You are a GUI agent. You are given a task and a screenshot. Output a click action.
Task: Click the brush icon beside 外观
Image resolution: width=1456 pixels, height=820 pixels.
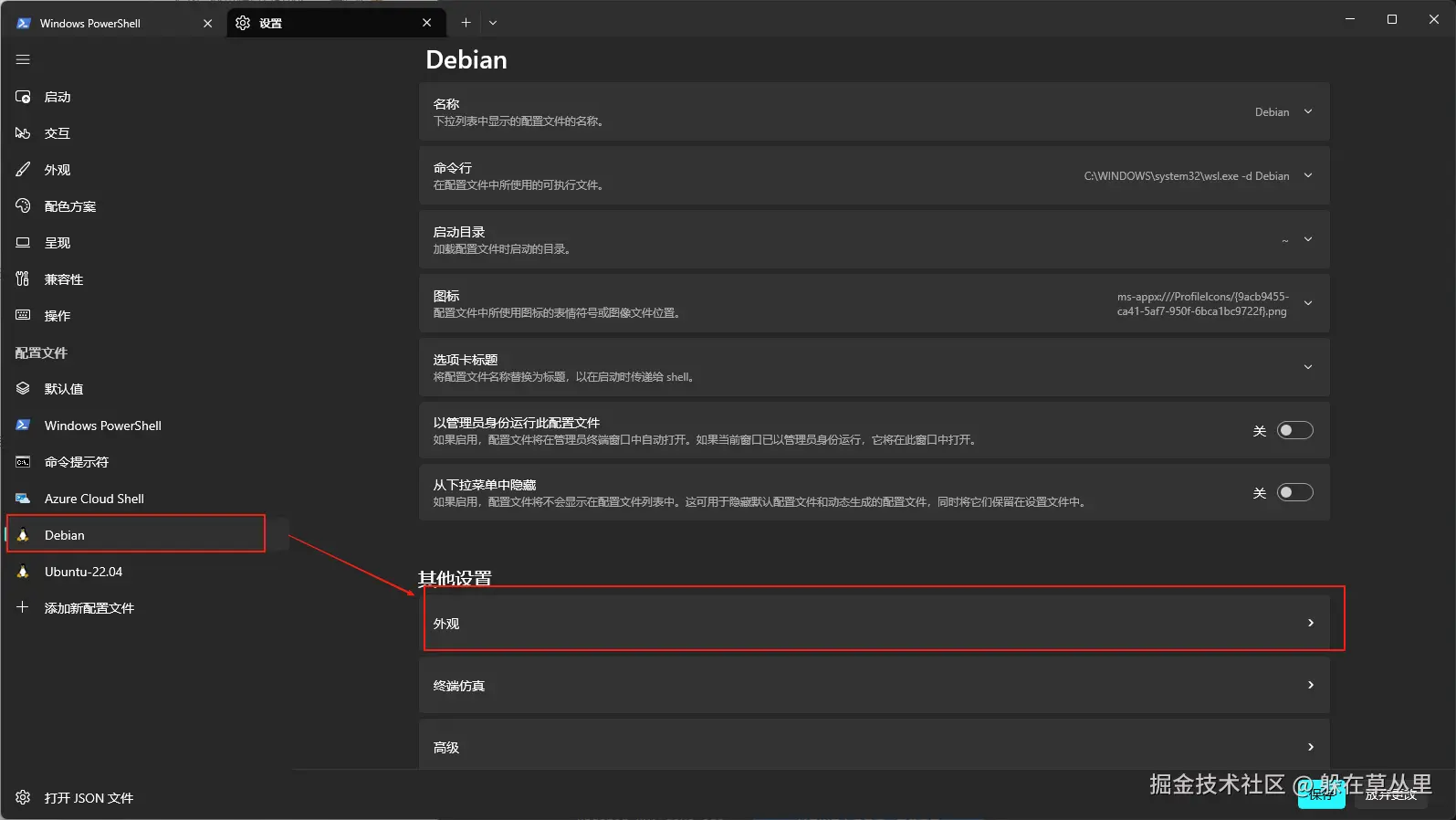point(23,170)
